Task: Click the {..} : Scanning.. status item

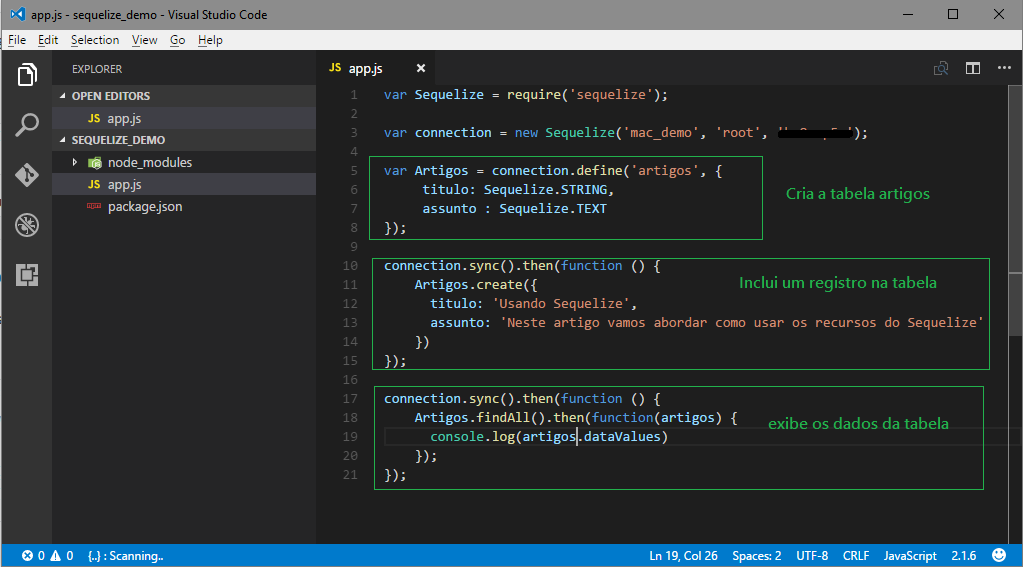Action: coord(125,556)
